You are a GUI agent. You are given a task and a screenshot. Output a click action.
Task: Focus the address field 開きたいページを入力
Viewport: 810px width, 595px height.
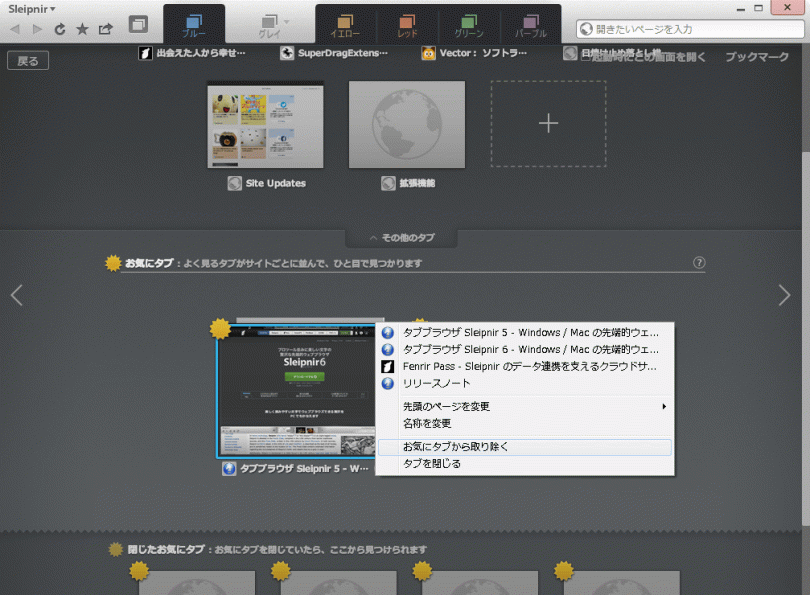[689, 29]
